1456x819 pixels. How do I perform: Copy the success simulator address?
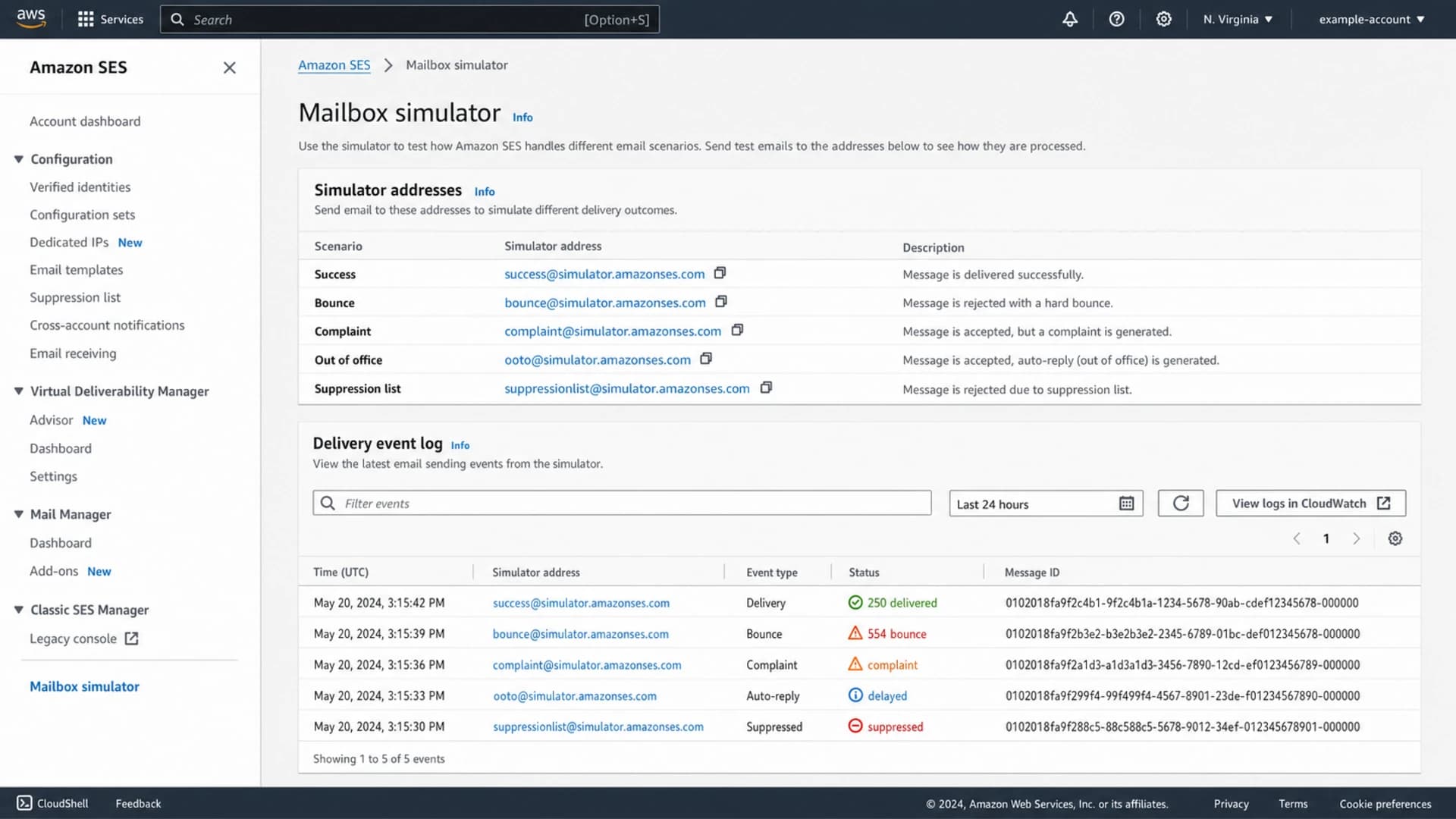click(x=720, y=273)
